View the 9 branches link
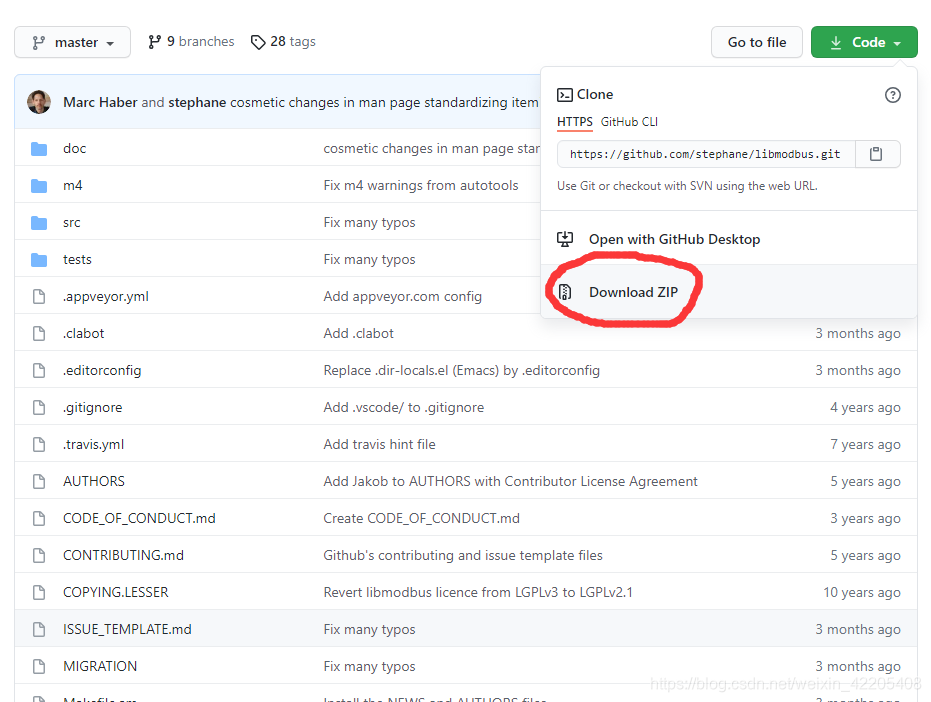 click(x=191, y=42)
